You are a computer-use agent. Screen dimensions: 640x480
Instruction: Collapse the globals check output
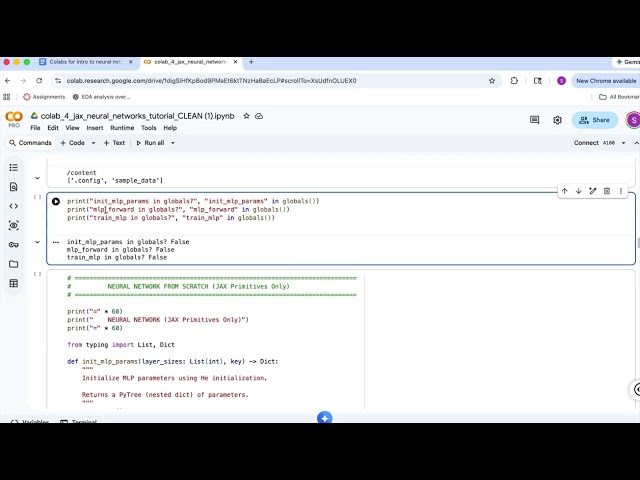(x=37, y=242)
